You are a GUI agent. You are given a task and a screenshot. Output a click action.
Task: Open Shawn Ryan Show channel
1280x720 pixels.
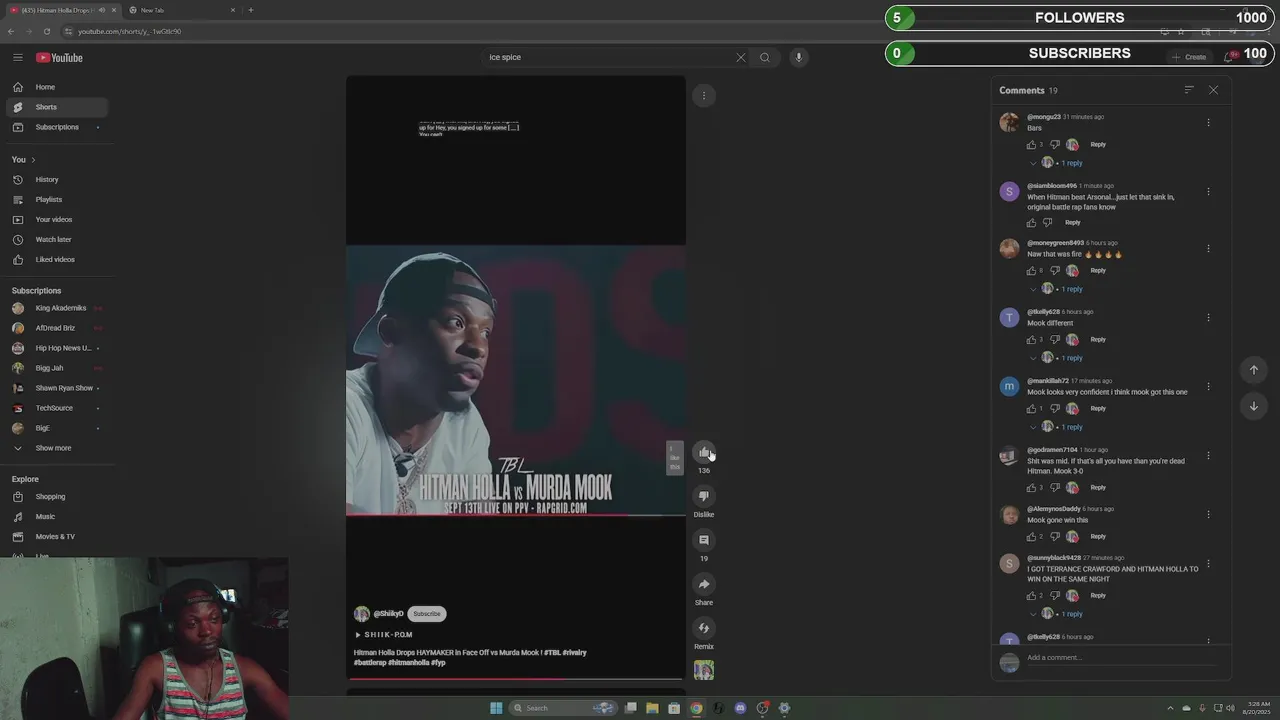pos(57,388)
